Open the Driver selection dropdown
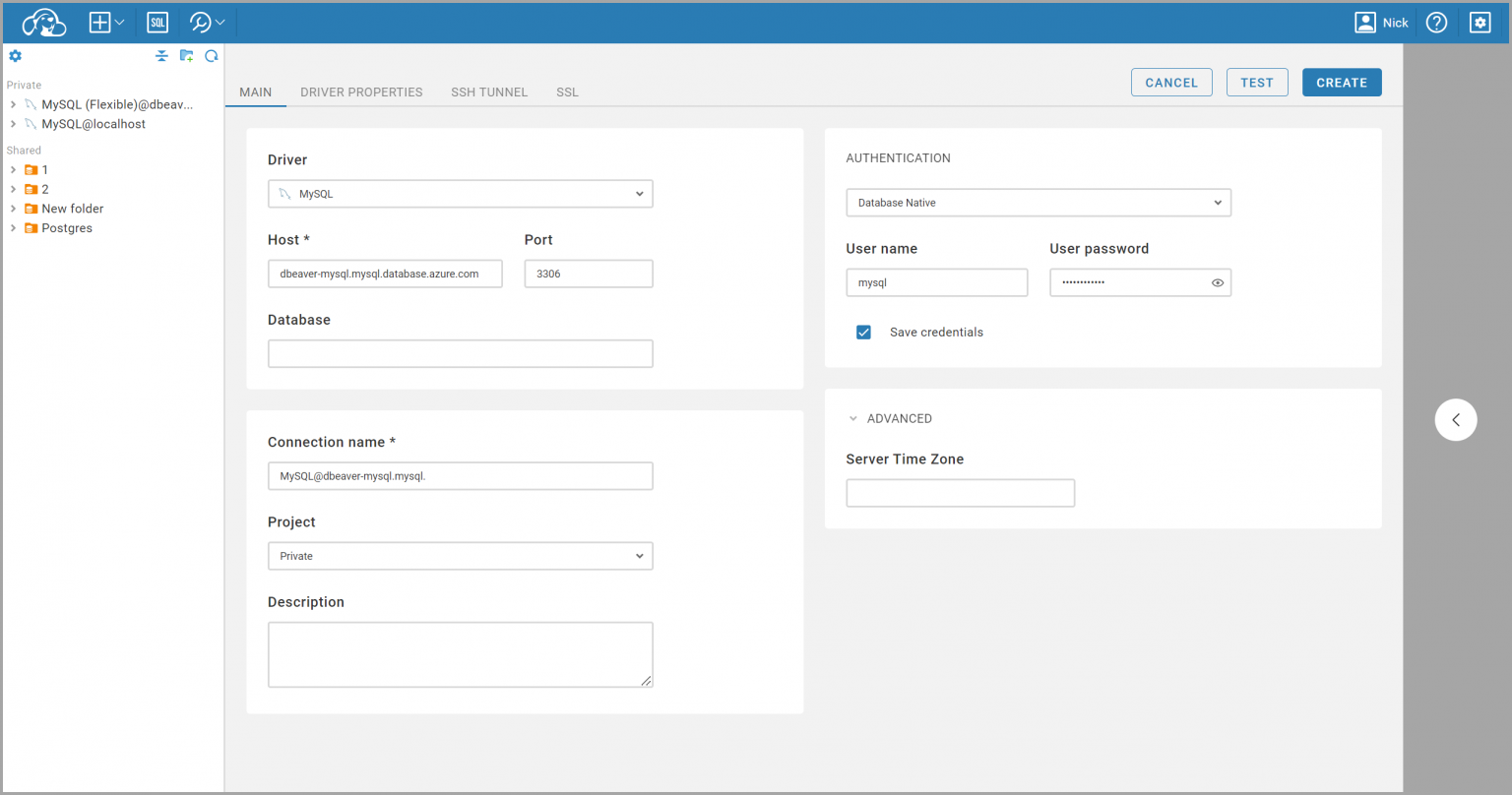Screen dimensions: 1512x795 click(460, 193)
